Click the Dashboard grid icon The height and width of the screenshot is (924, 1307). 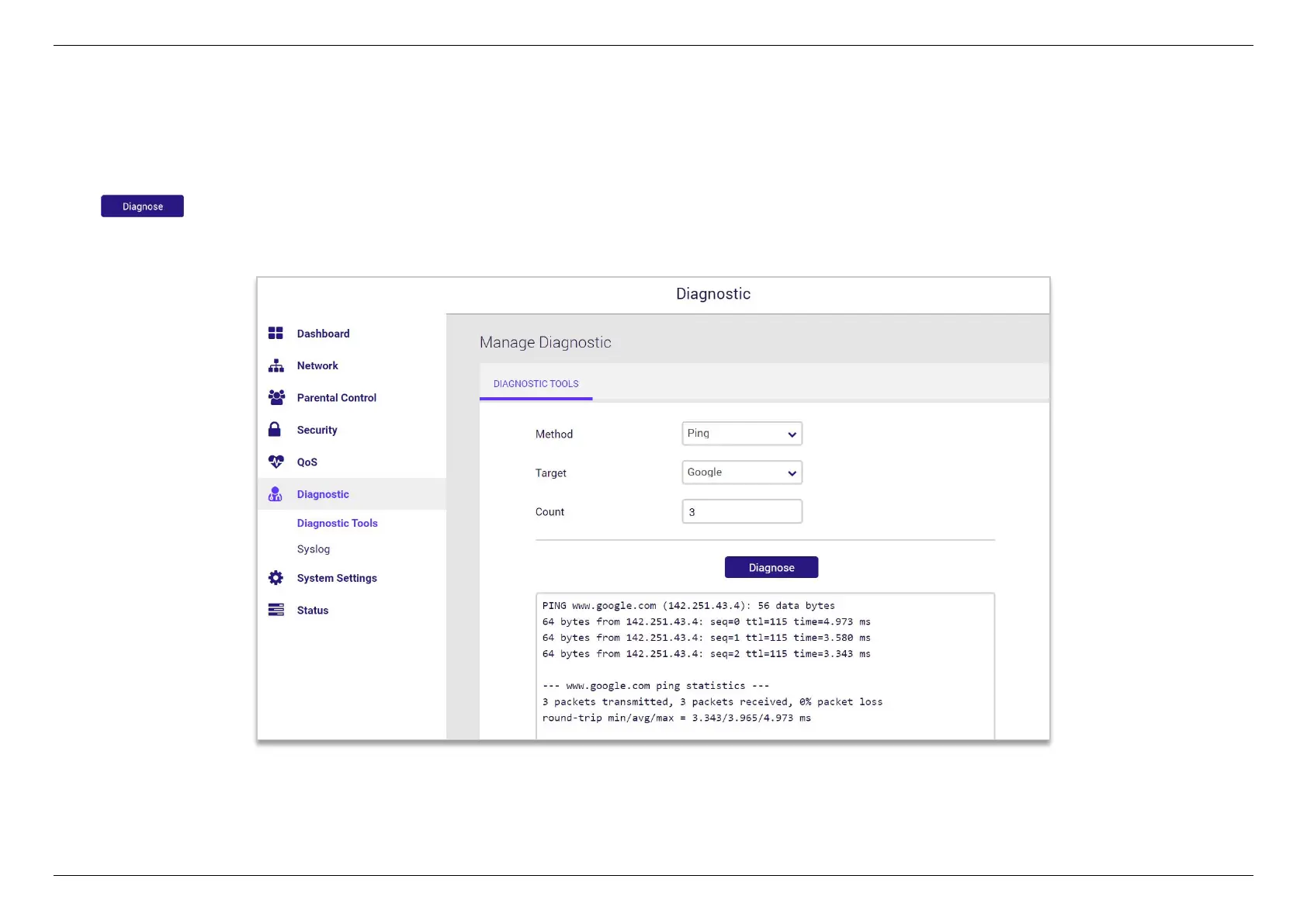coord(276,333)
